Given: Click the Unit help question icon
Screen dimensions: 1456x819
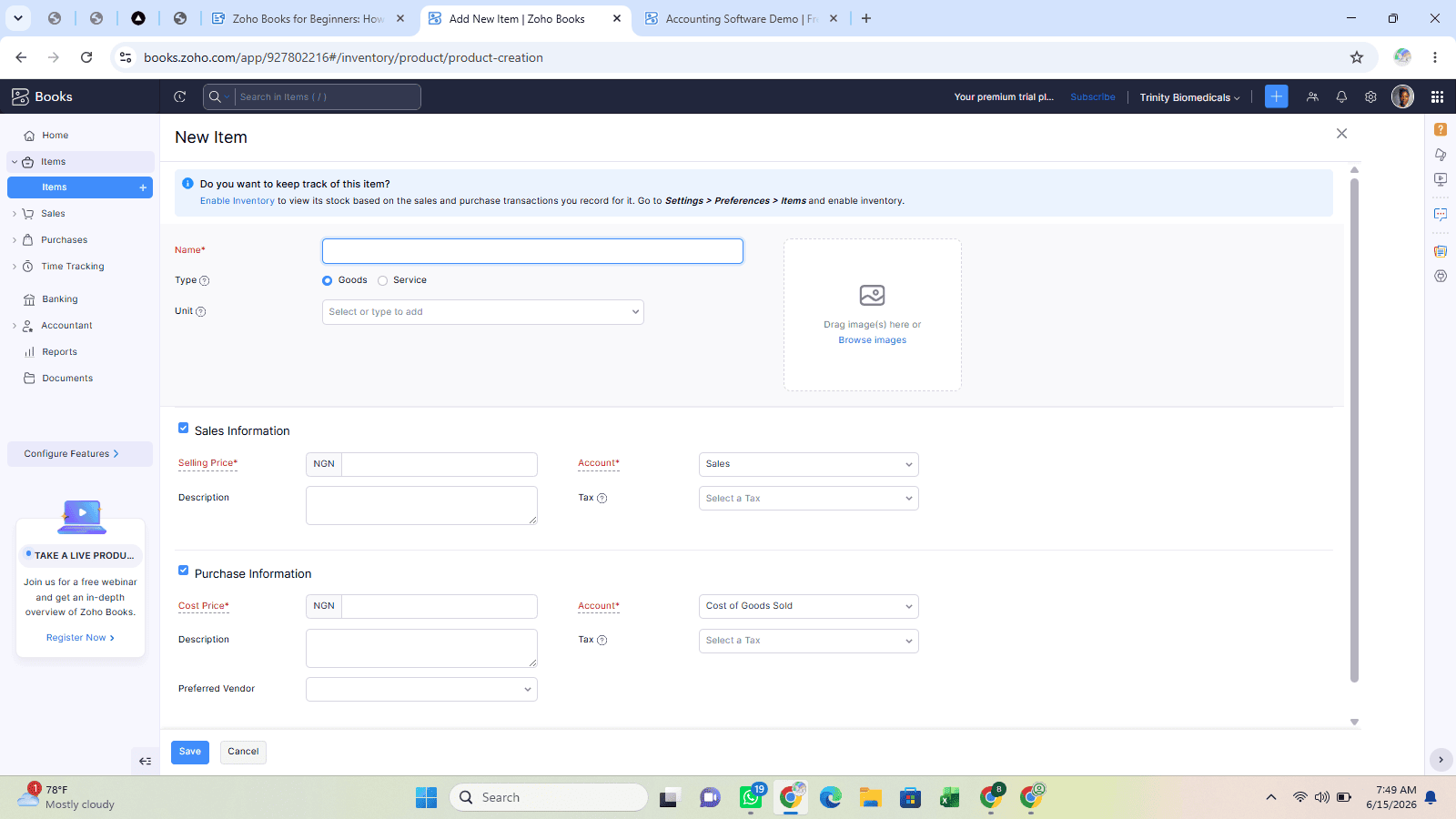Looking at the screenshot, I should 201,311.
